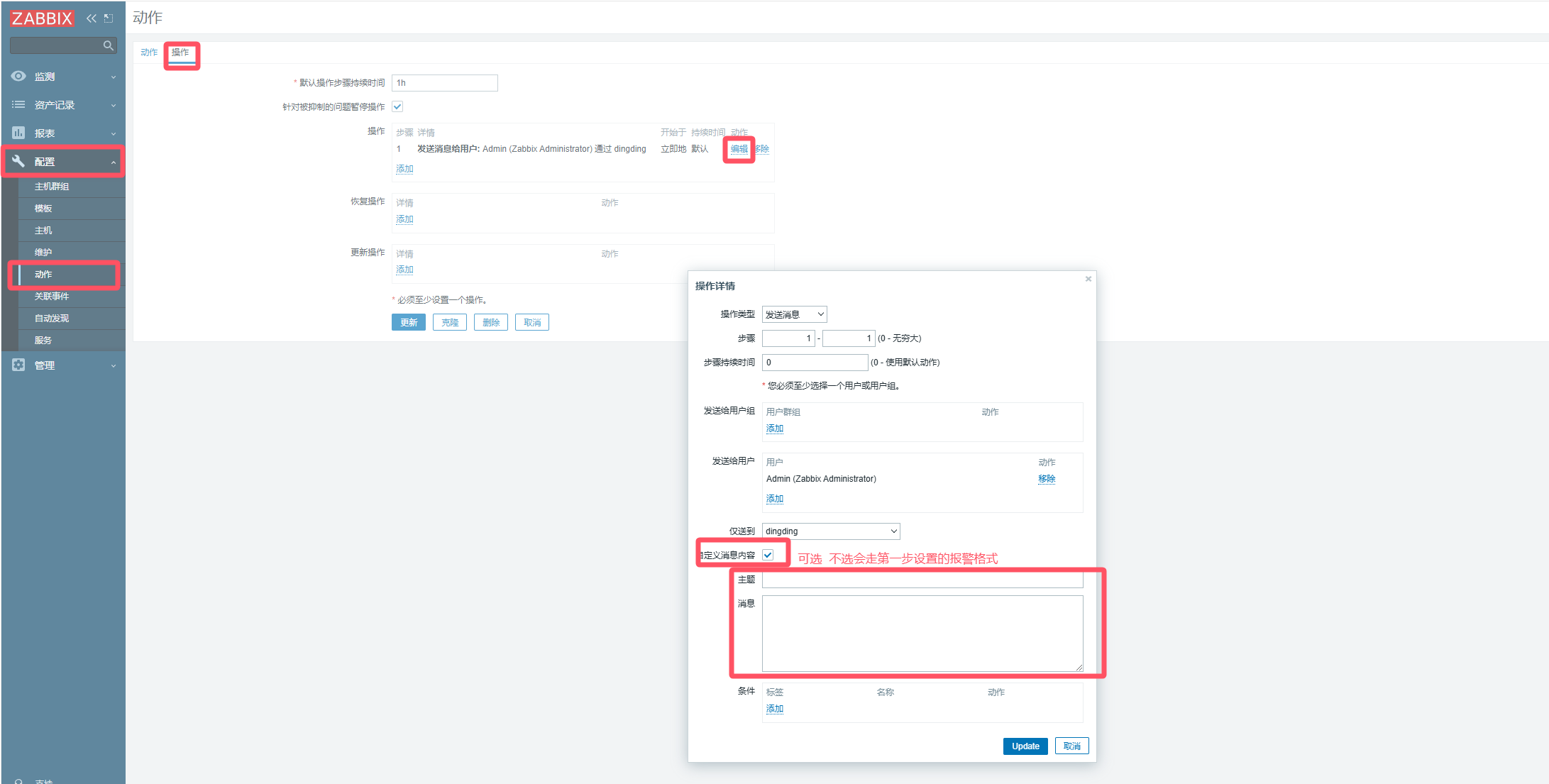The width and height of the screenshot is (1549, 784).
Task: Switch to the 动作 tab
Action: (x=148, y=53)
